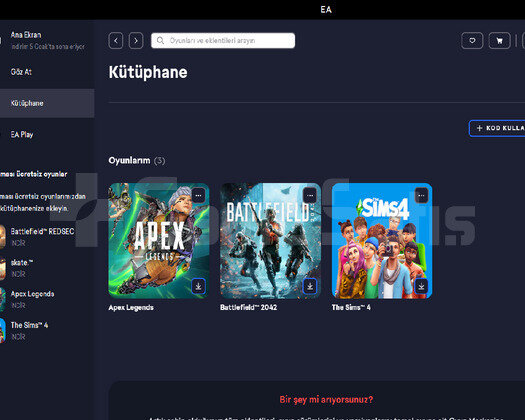525x420 pixels.
Task: Open the three-dot menu on Apex Legends tile
Action: pos(199,196)
